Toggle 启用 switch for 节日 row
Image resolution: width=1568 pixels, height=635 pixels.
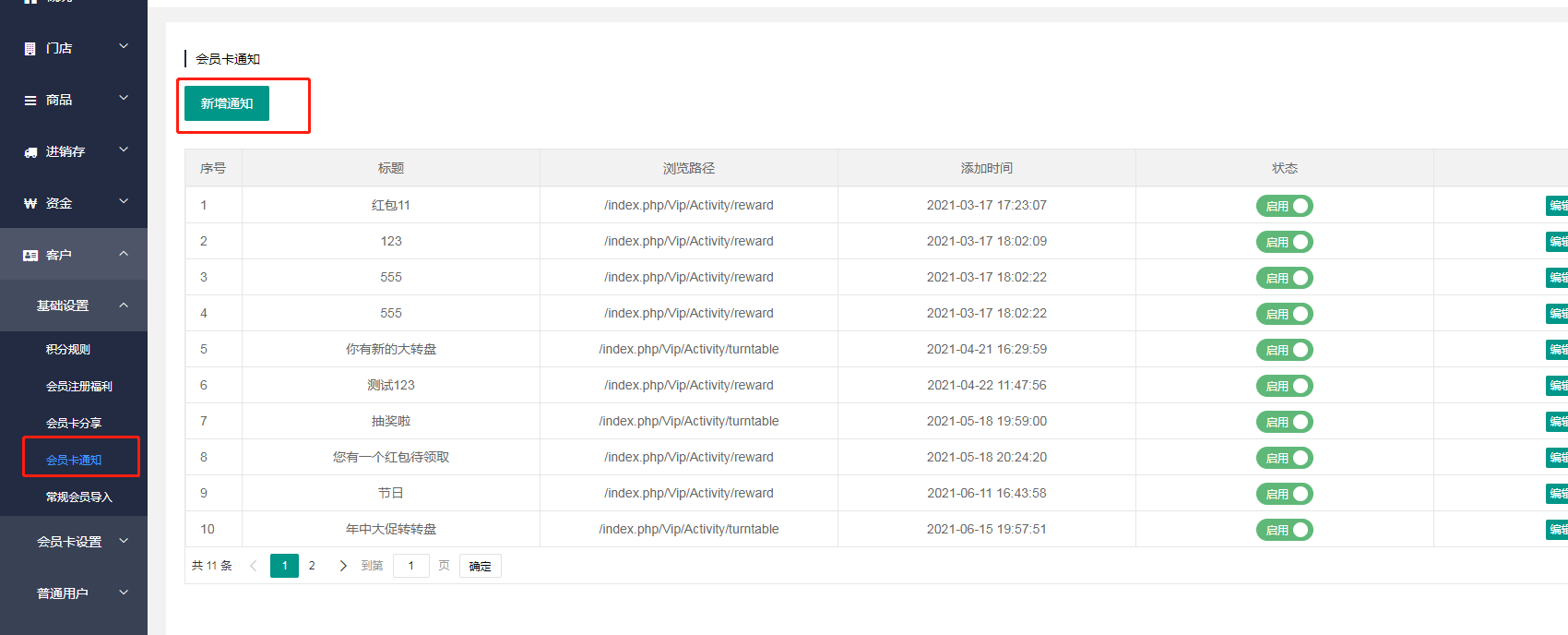click(x=1284, y=494)
